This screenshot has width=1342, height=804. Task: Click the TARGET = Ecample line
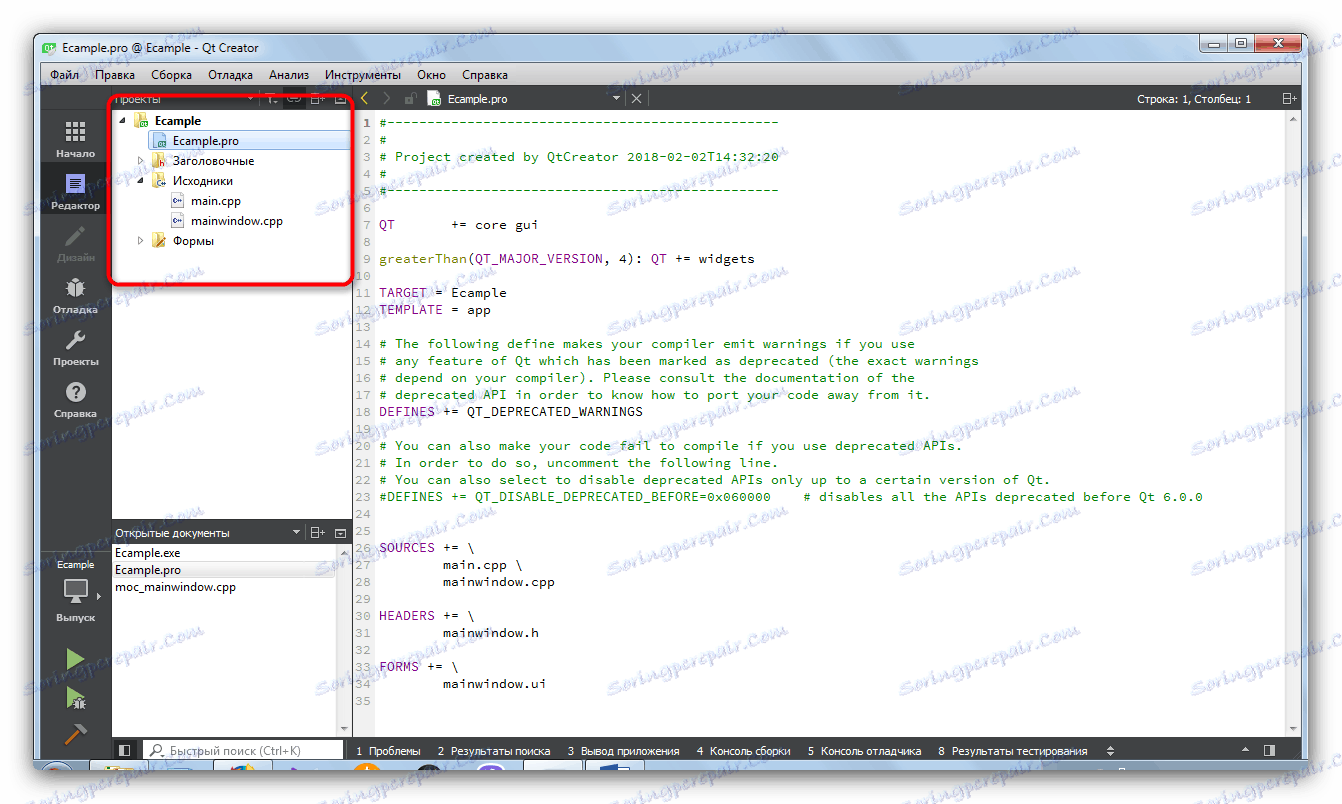[442, 293]
